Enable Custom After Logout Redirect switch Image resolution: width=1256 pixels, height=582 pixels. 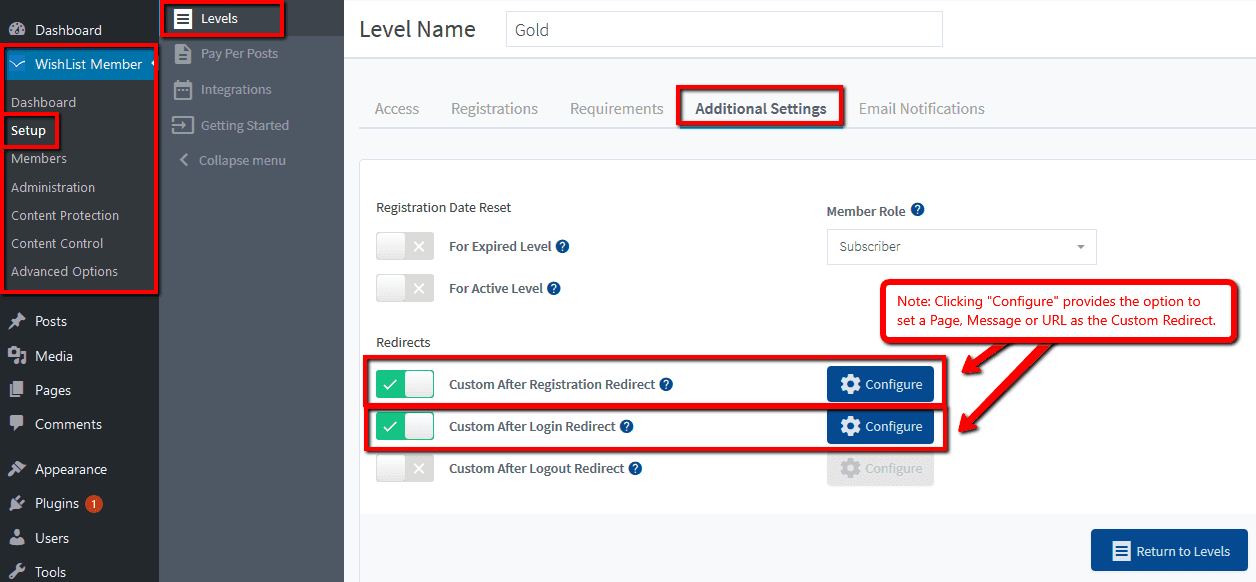click(x=405, y=468)
